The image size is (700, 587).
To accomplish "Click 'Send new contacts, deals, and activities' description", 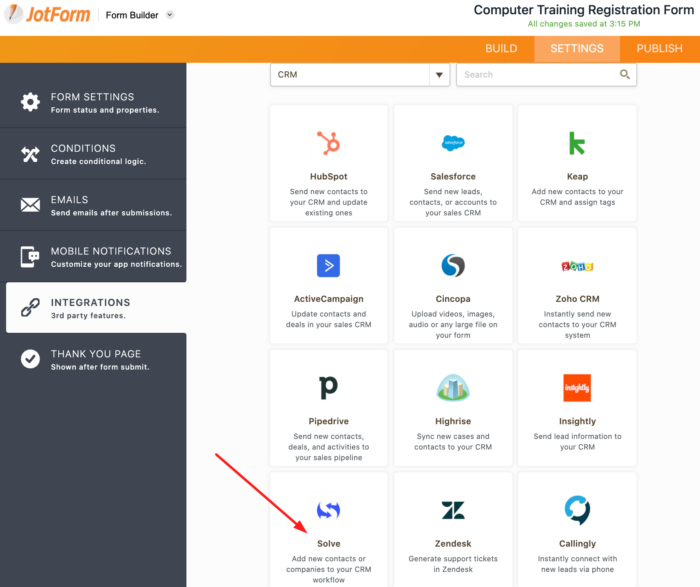I will (329, 447).
